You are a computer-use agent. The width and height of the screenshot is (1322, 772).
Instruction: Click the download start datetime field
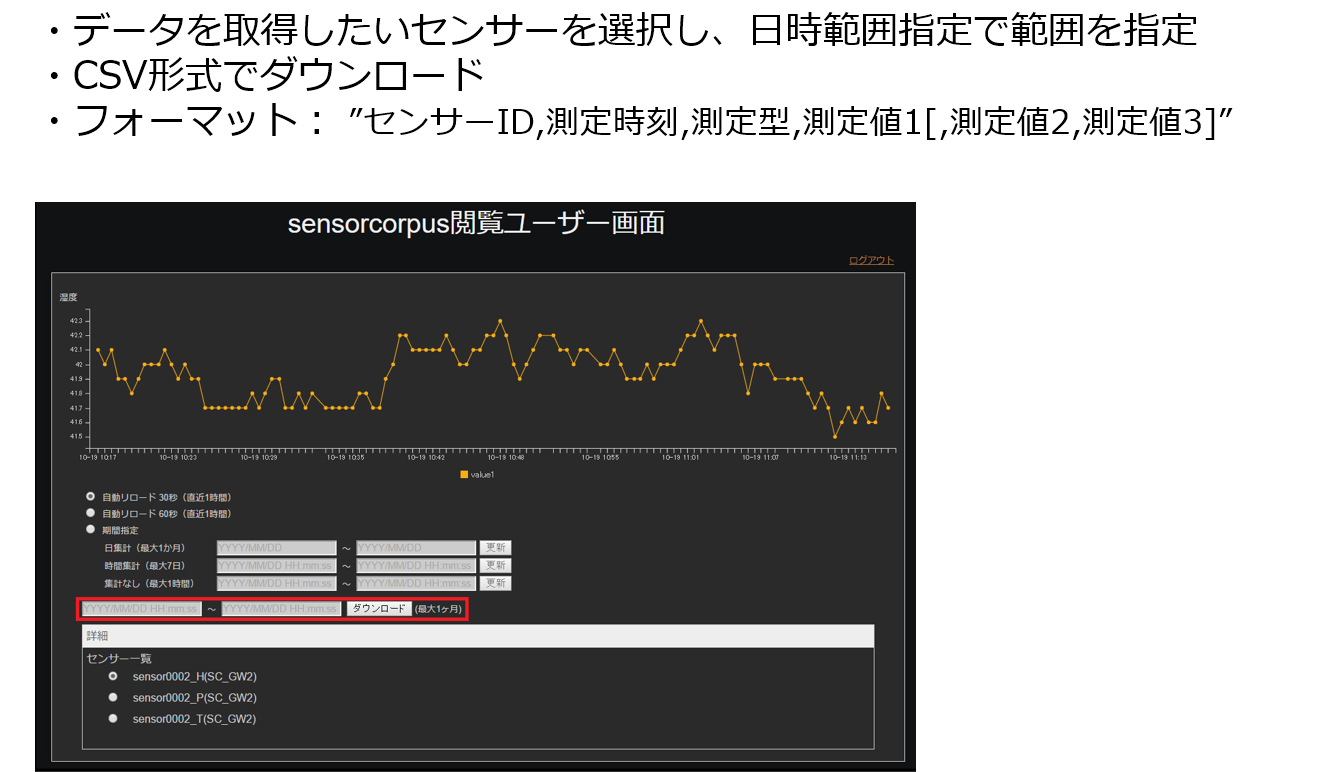141,608
